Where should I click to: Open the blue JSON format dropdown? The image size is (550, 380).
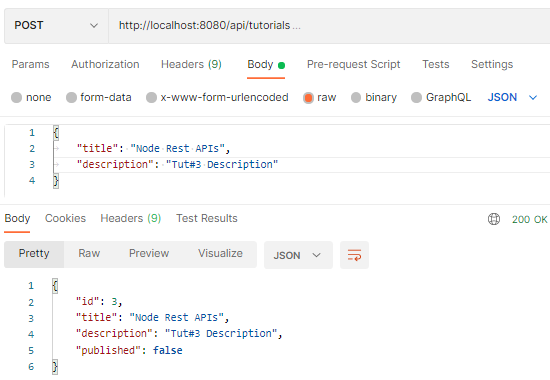pyautogui.click(x=512, y=97)
